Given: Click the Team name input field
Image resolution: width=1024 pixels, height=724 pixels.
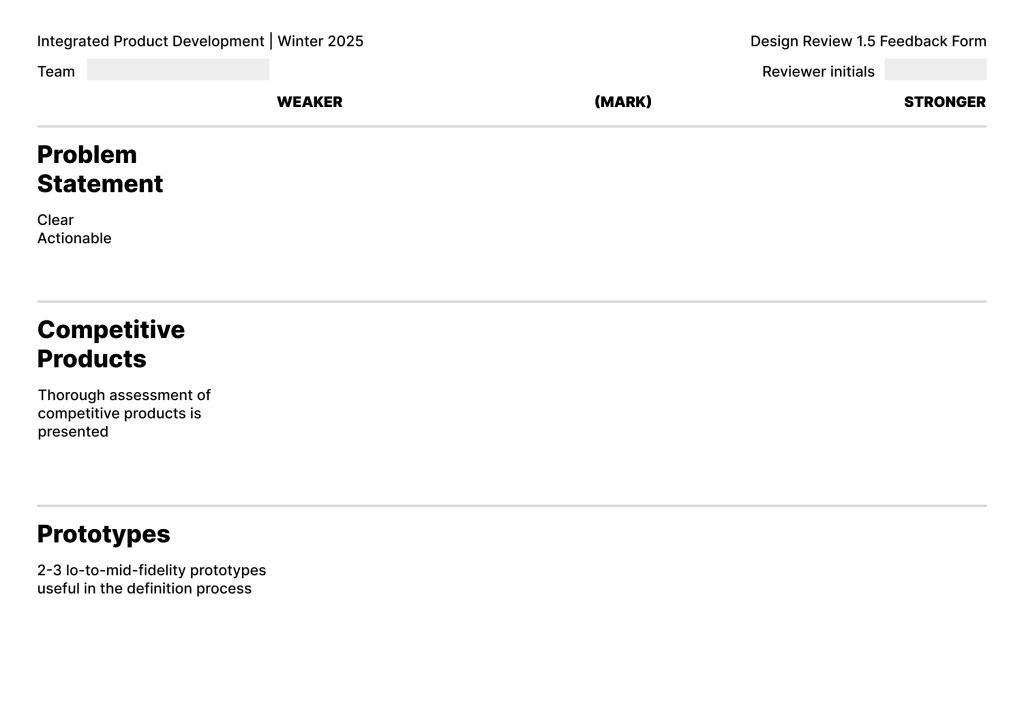Looking at the screenshot, I should coord(177,70).
